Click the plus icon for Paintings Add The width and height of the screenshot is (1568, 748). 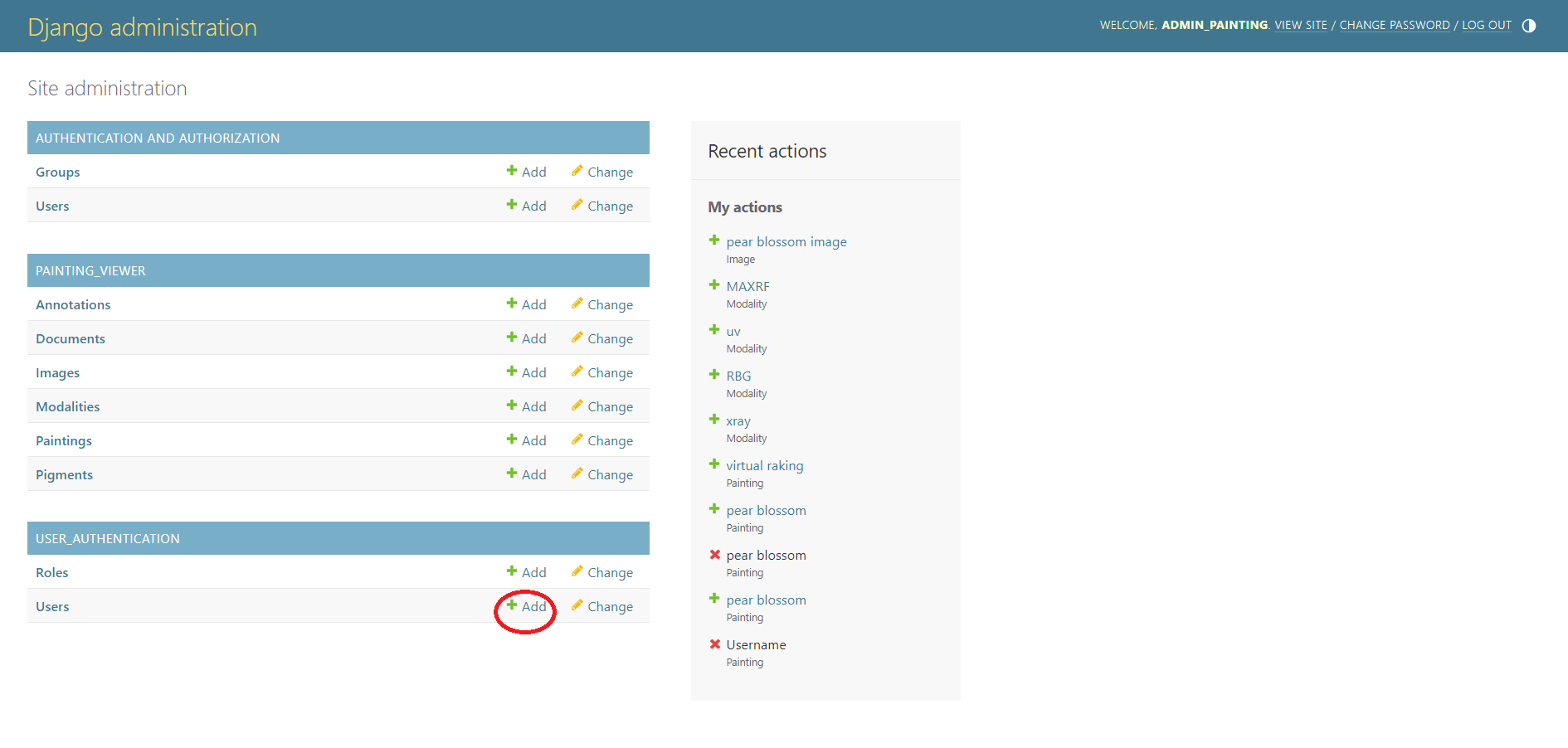[512, 440]
